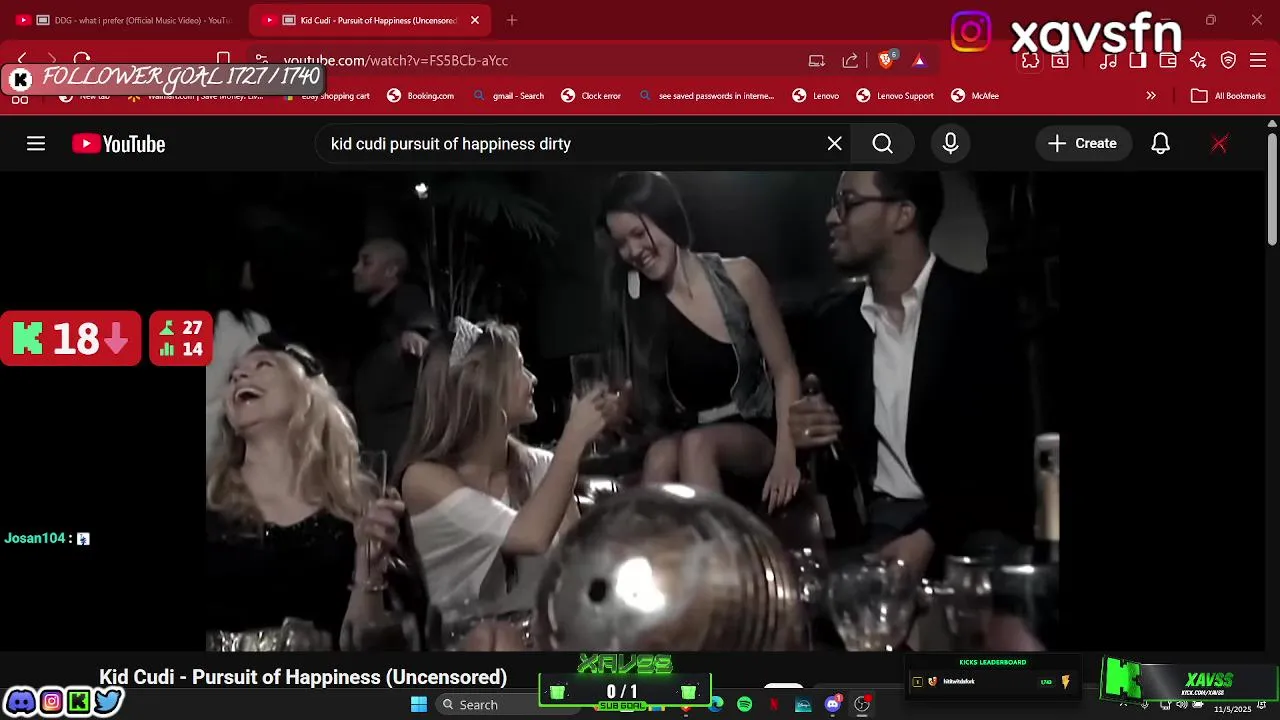Open YouTube notifications bell
Viewport: 1280px width, 720px height.
pos(1160,144)
